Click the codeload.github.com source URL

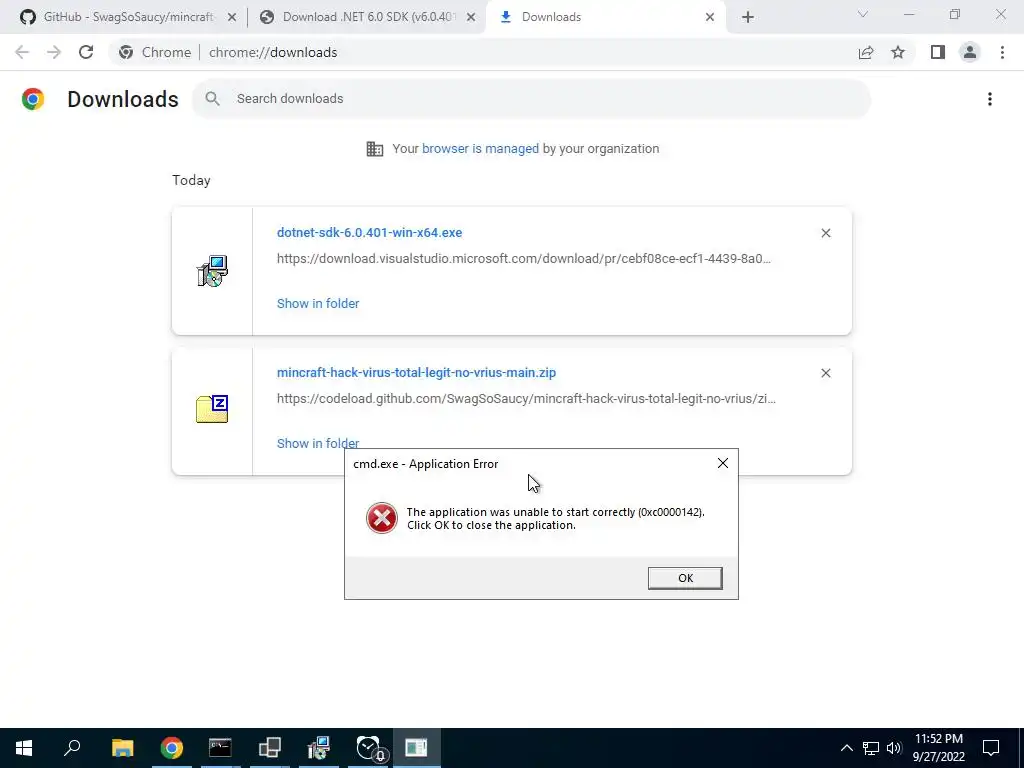pyautogui.click(x=526, y=398)
